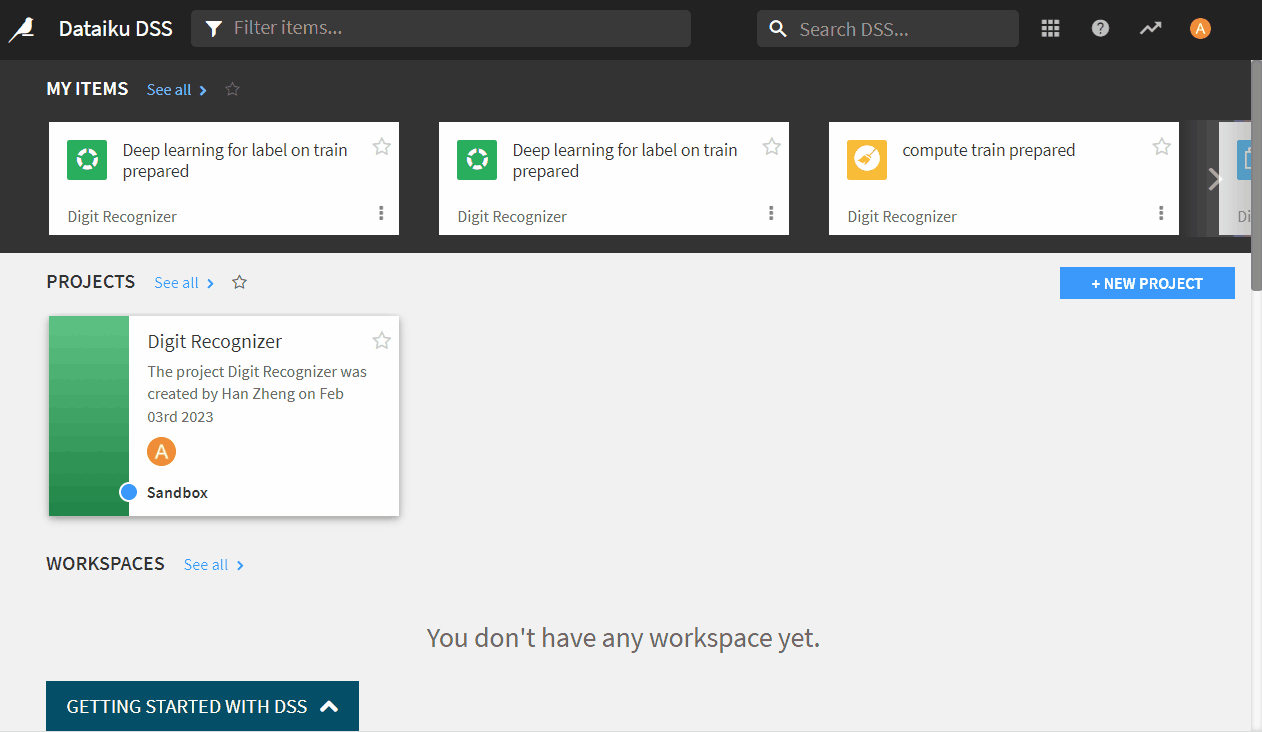Click the Dataiku DSS title
The image size is (1262, 732).
116,29
